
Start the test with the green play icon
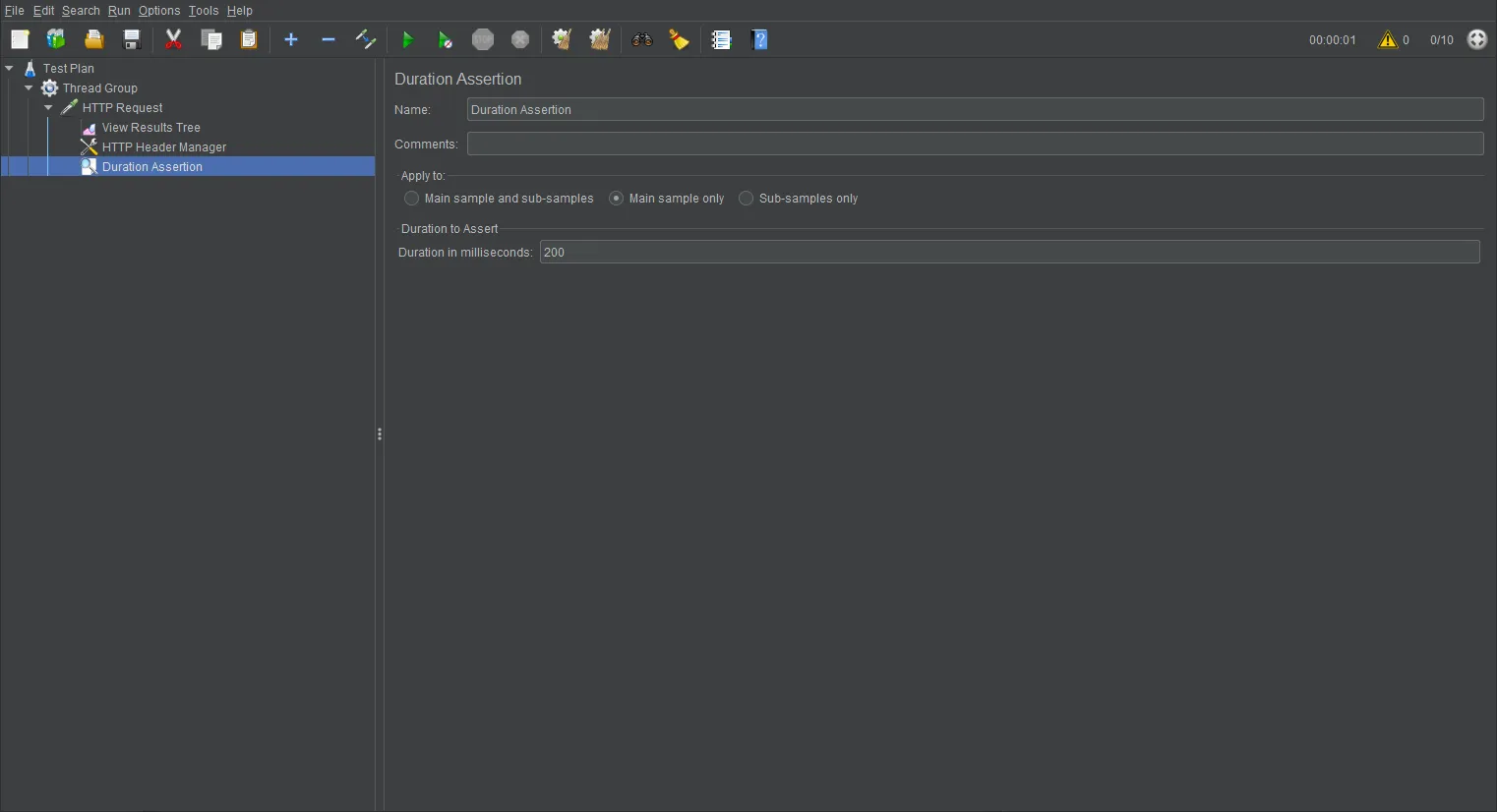coord(407,39)
